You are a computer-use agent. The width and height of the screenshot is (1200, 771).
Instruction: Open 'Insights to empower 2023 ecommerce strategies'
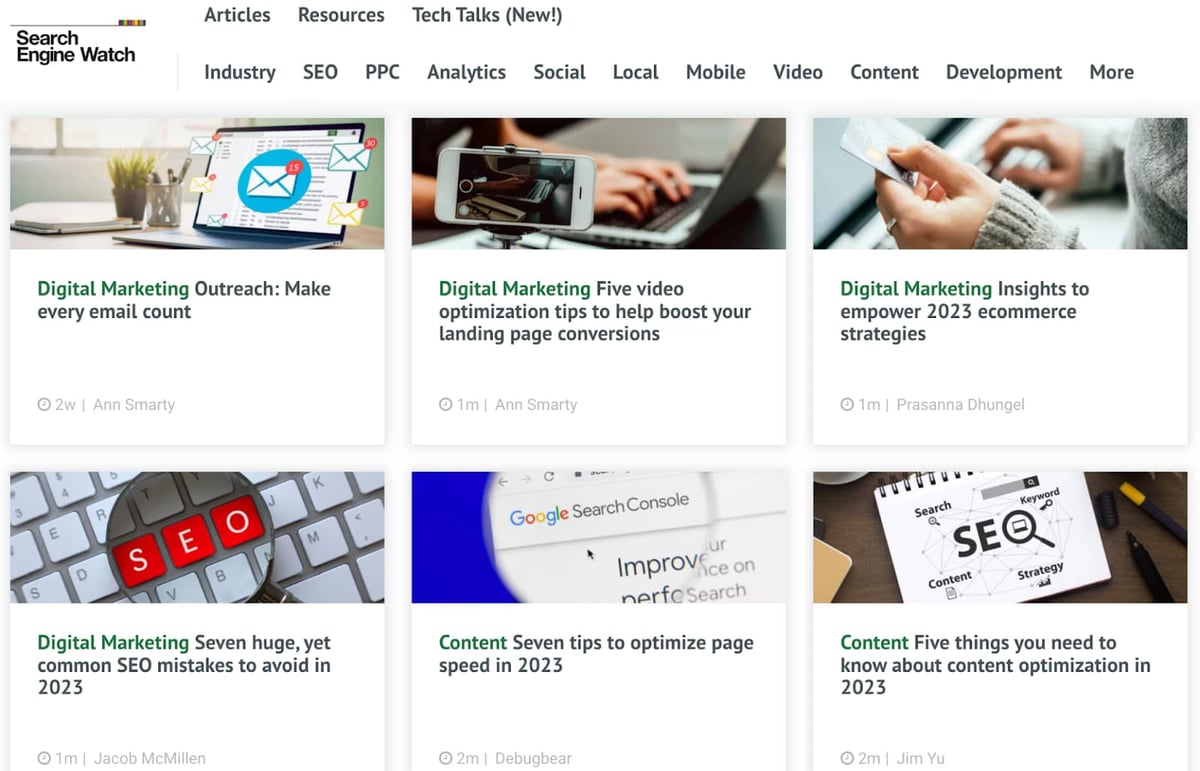tap(964, 311)
